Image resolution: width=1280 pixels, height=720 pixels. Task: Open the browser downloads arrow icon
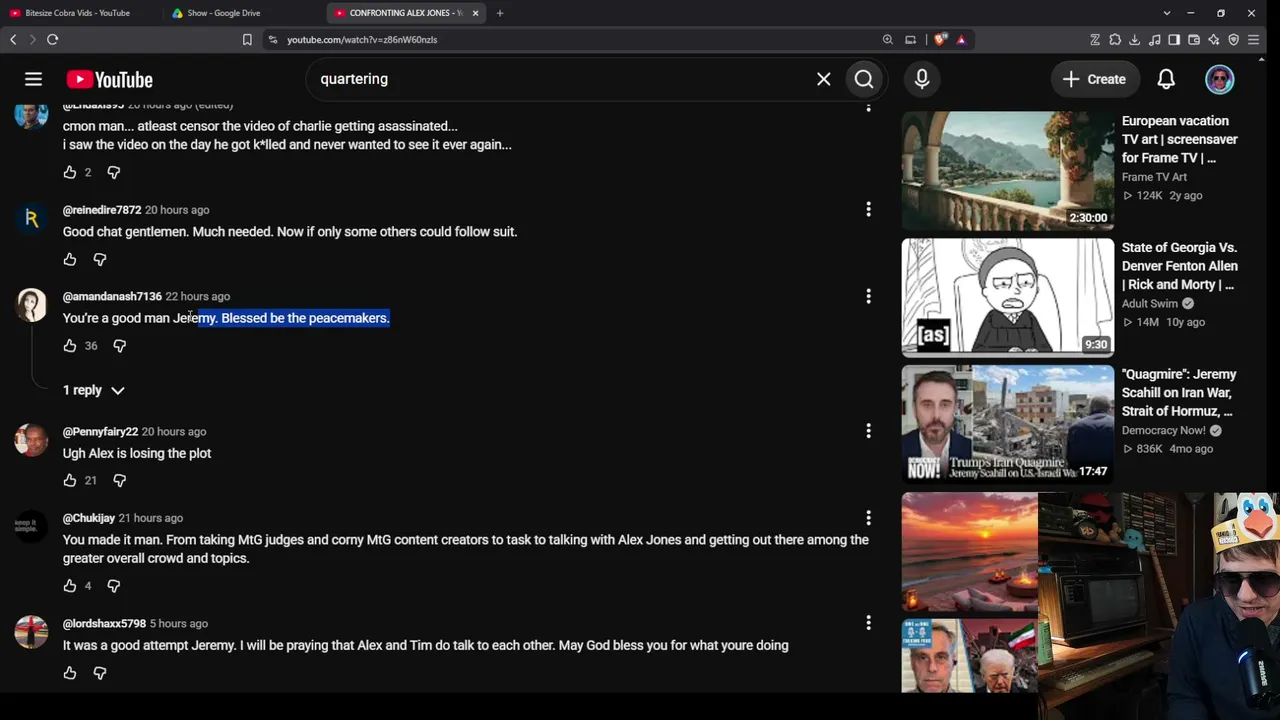pyautogui.click(x=1135, y=40)
